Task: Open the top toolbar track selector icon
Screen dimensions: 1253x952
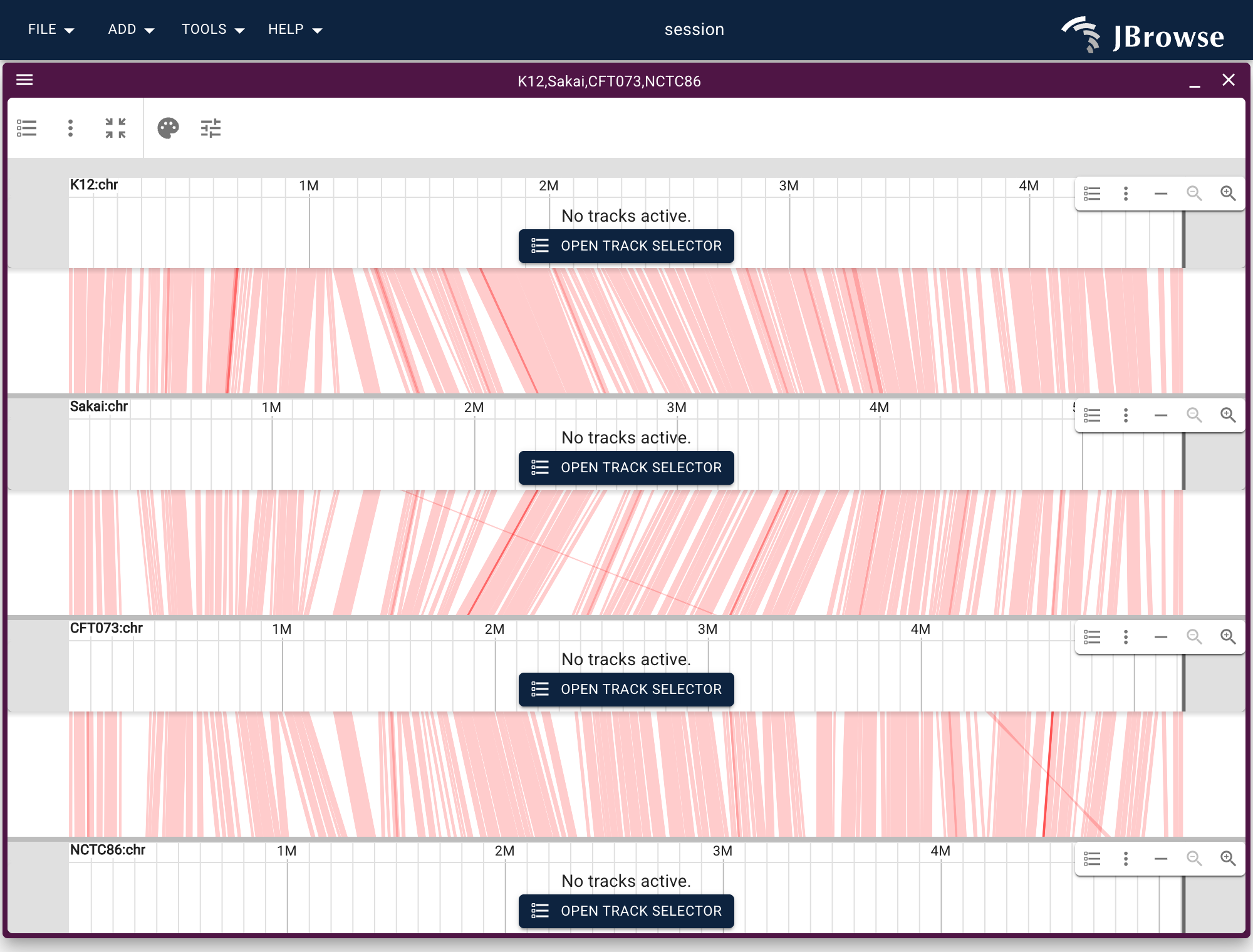Action: [x=27, y=128]
